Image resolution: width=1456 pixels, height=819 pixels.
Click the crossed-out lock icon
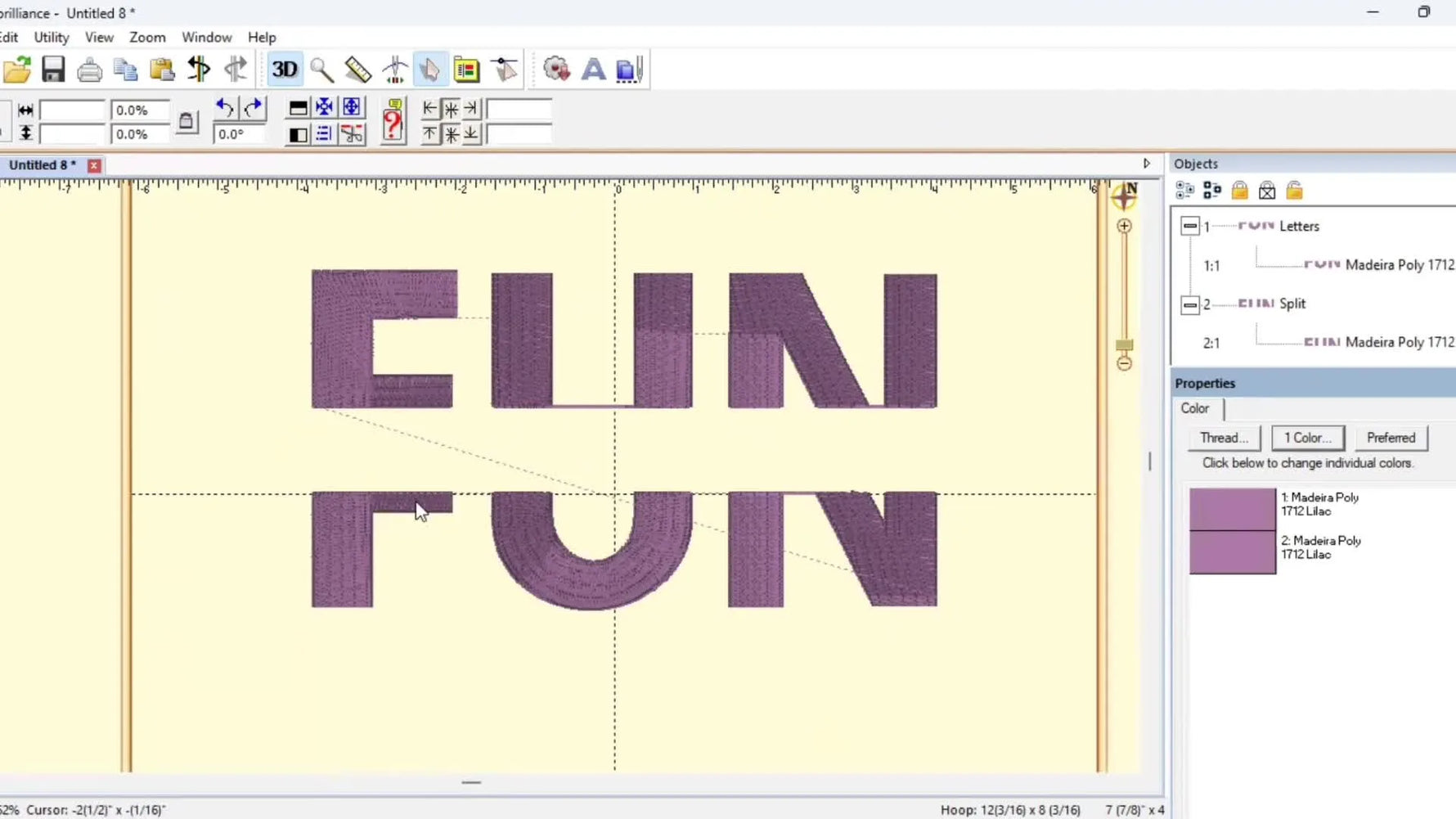point(1267,191)
